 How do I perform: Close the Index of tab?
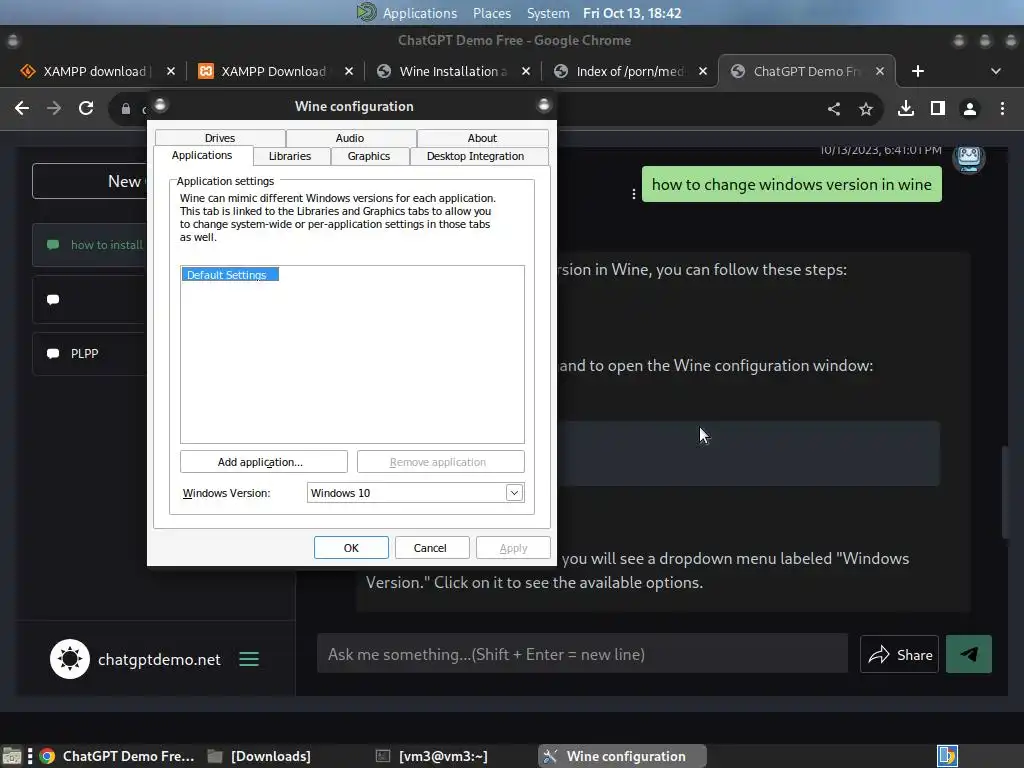[703, 71]
